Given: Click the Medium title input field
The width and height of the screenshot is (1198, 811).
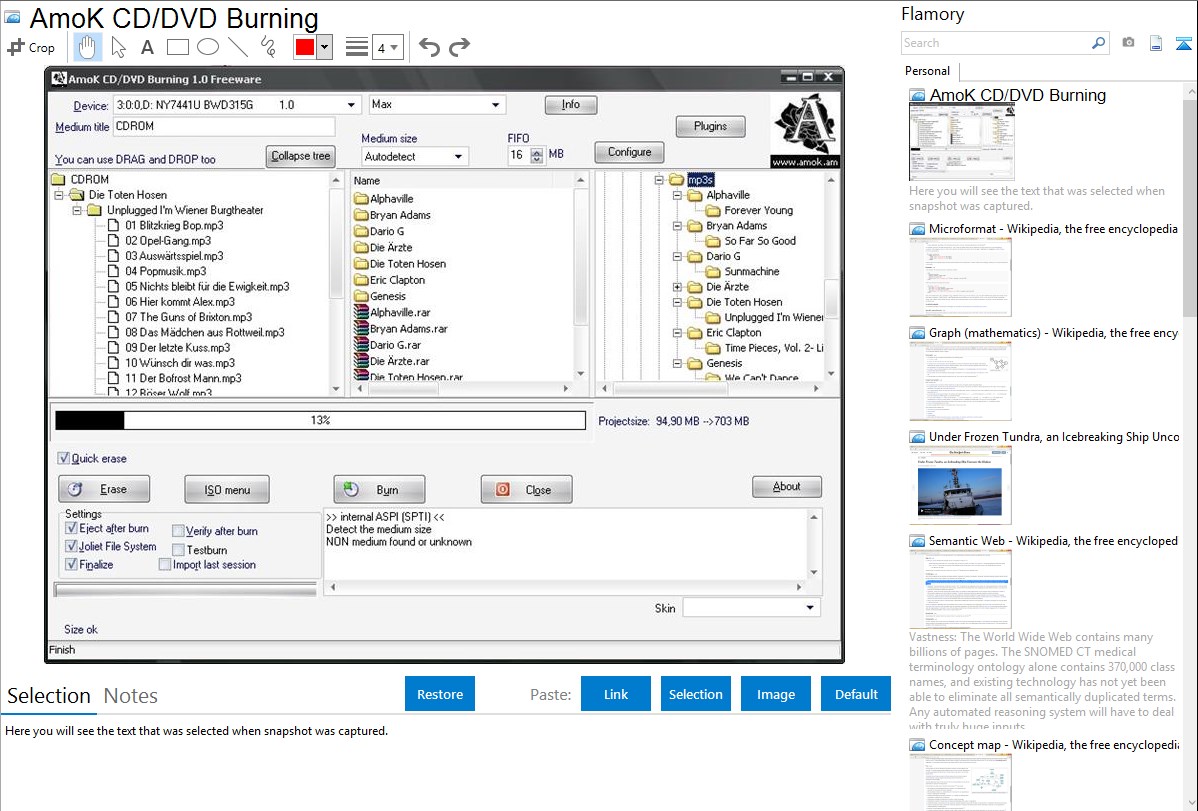Looking at the screenshot, I should coord(224,127).
